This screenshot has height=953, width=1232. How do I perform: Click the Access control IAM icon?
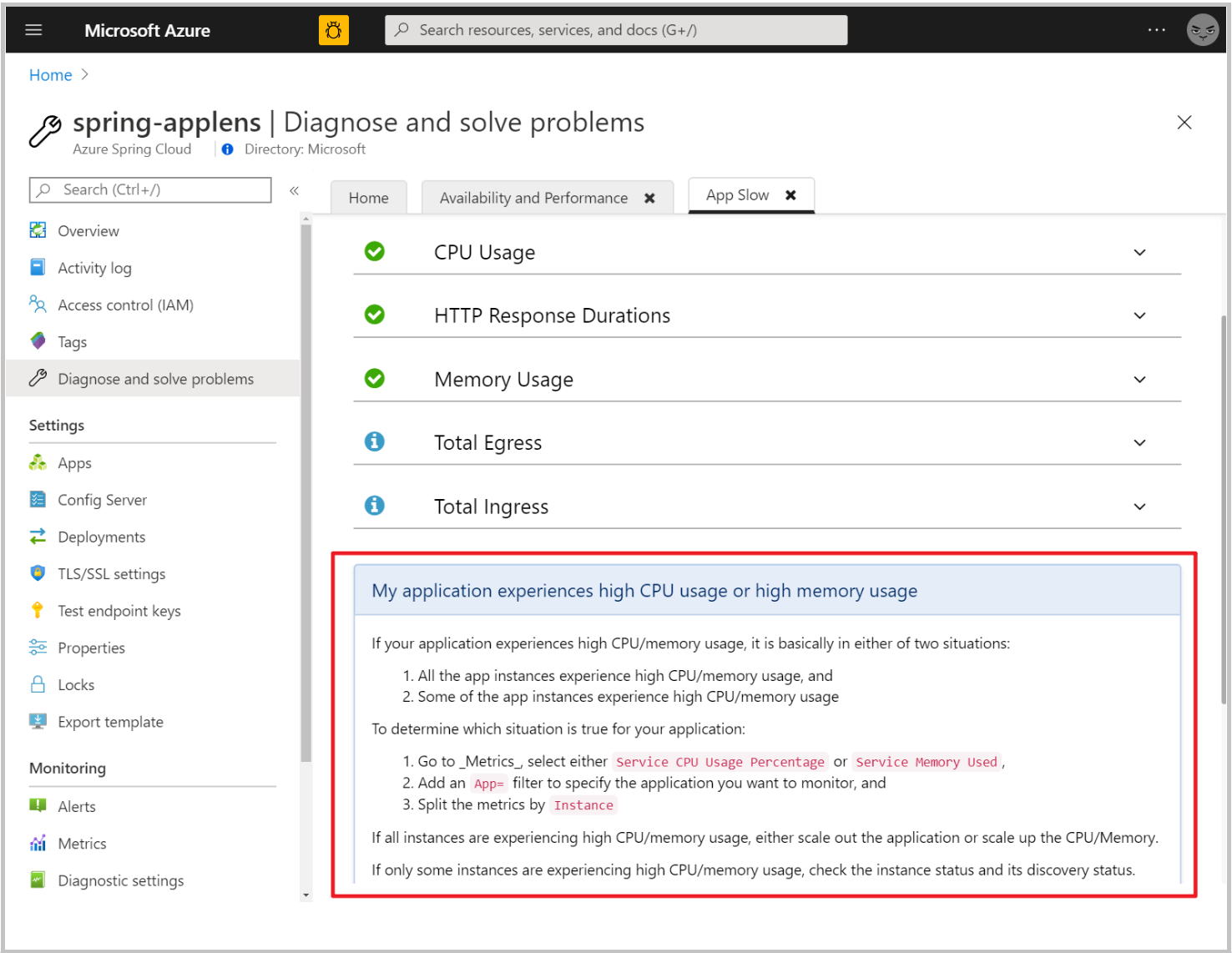click(38, 304)
